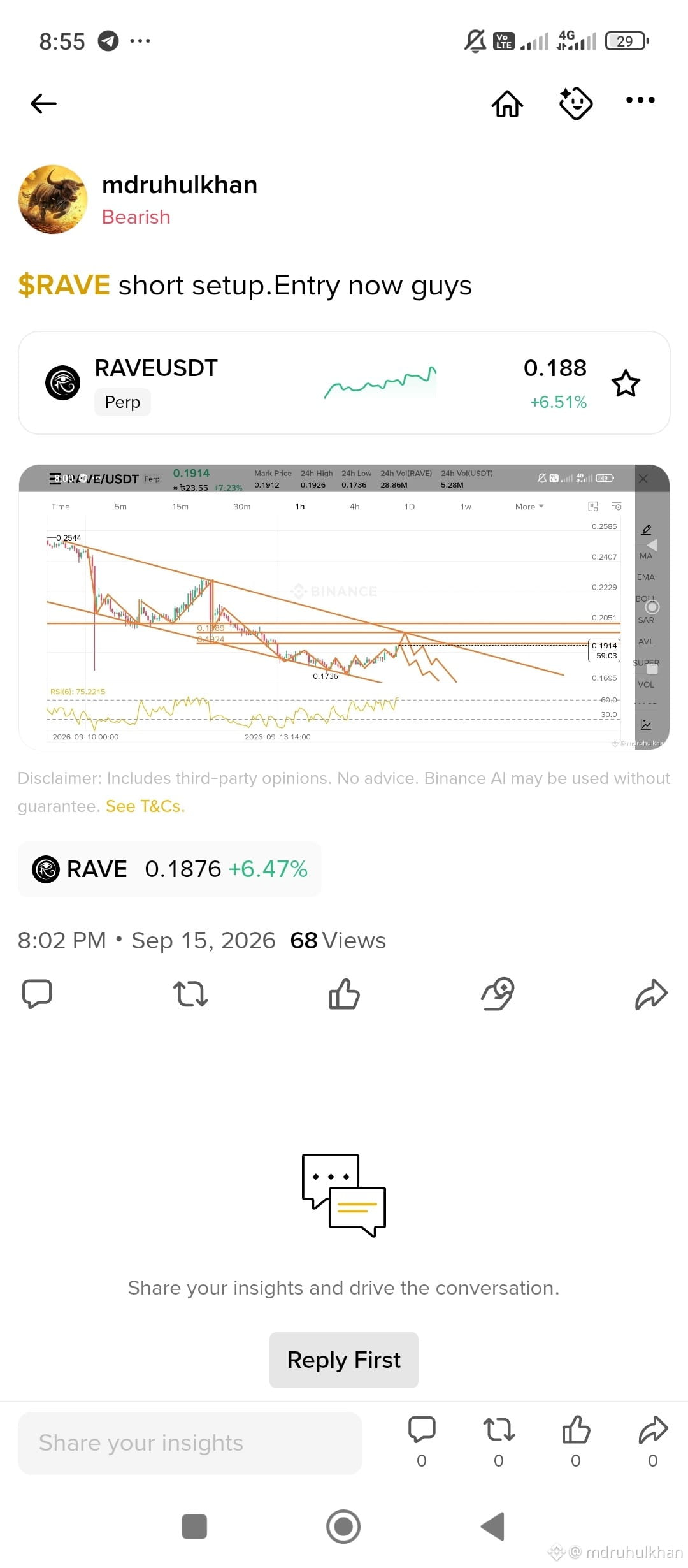Open the RAVEUSDT Perp ticker card
Image resolution: width=688 pixels, height=1568 pixels.
tap(344, 383)
